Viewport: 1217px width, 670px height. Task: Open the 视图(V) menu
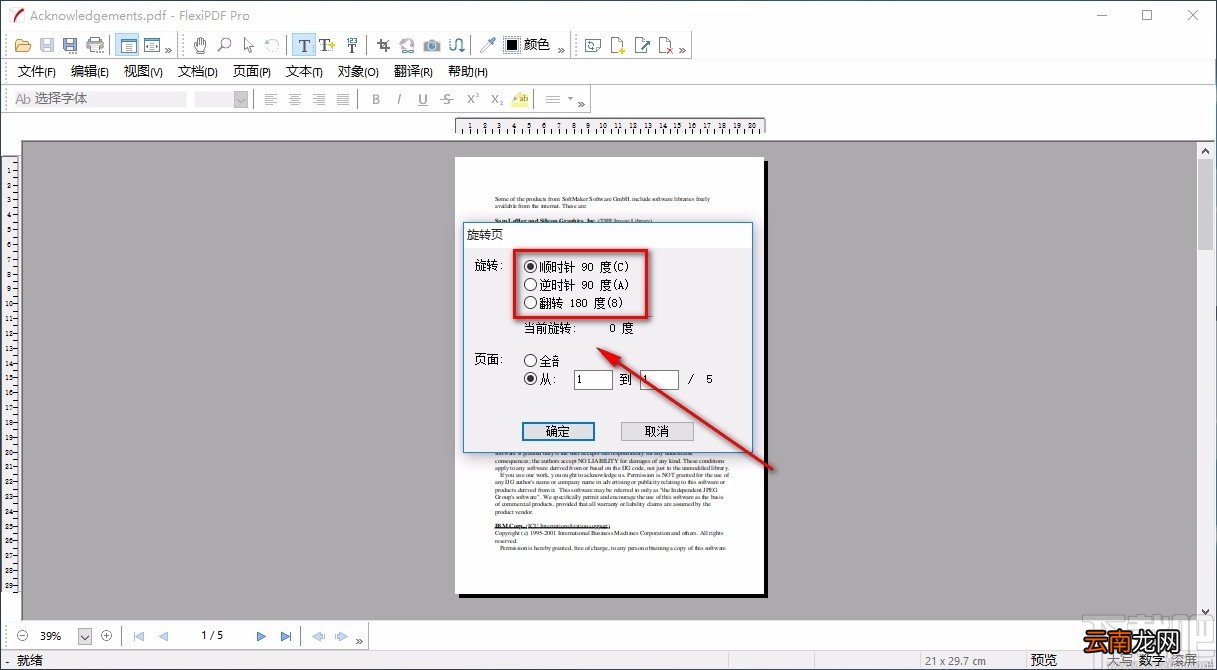click(144, 72)
